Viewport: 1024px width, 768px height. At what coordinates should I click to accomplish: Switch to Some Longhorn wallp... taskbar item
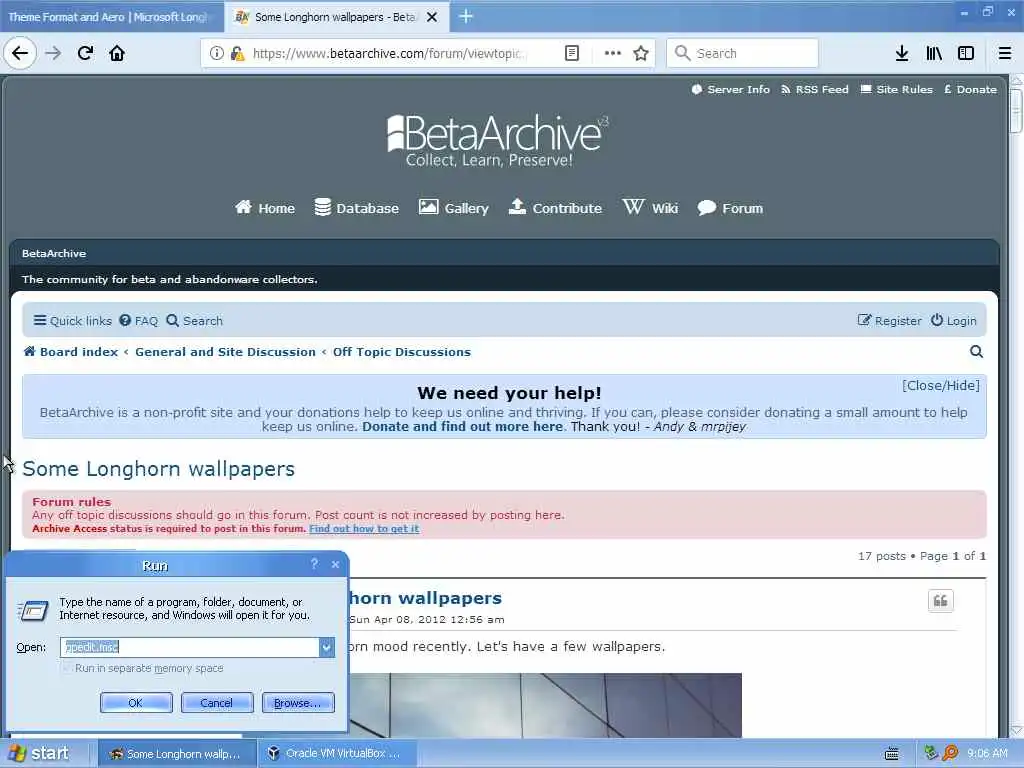[175, 754]
